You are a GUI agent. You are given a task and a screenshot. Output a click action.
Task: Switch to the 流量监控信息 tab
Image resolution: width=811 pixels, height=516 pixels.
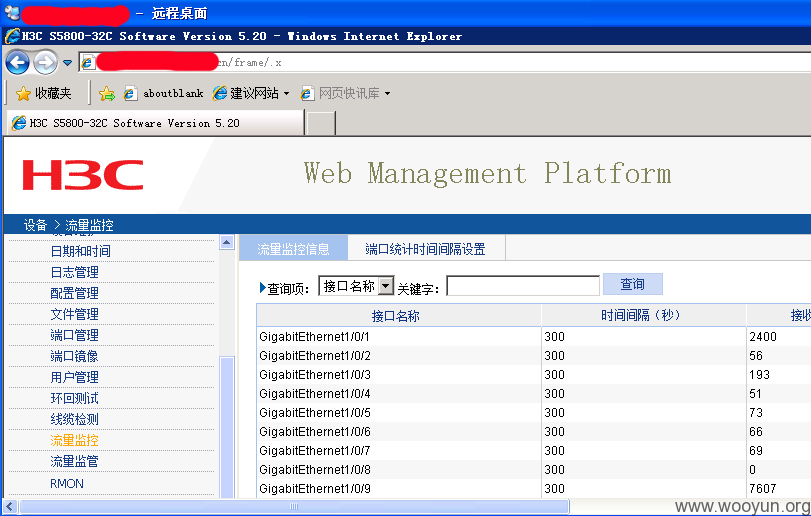point(293,249)
